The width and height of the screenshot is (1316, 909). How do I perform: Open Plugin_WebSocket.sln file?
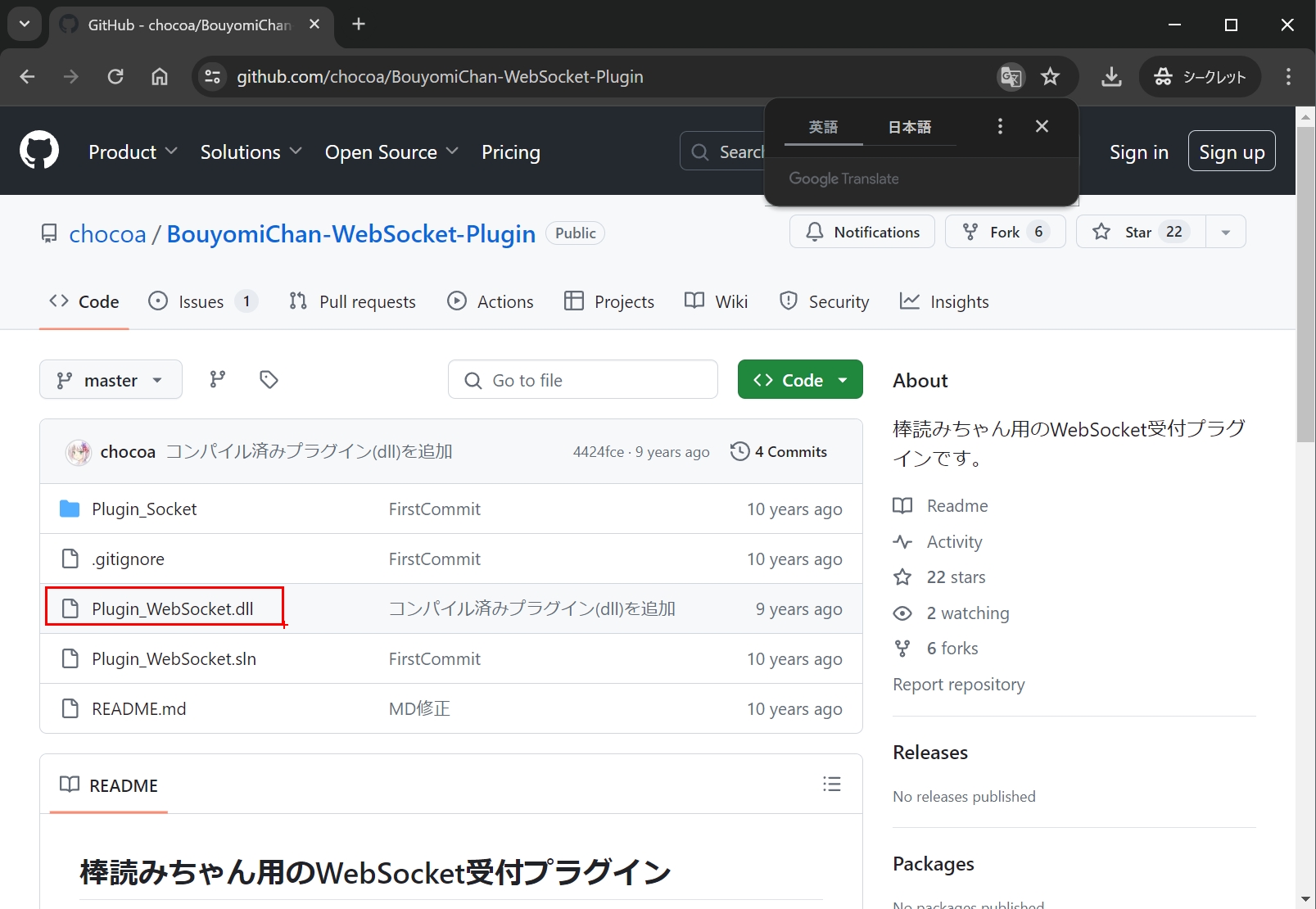coord(174,659)
